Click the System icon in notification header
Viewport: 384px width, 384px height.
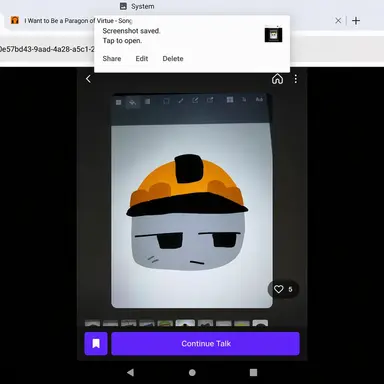(x=123, y=6)
